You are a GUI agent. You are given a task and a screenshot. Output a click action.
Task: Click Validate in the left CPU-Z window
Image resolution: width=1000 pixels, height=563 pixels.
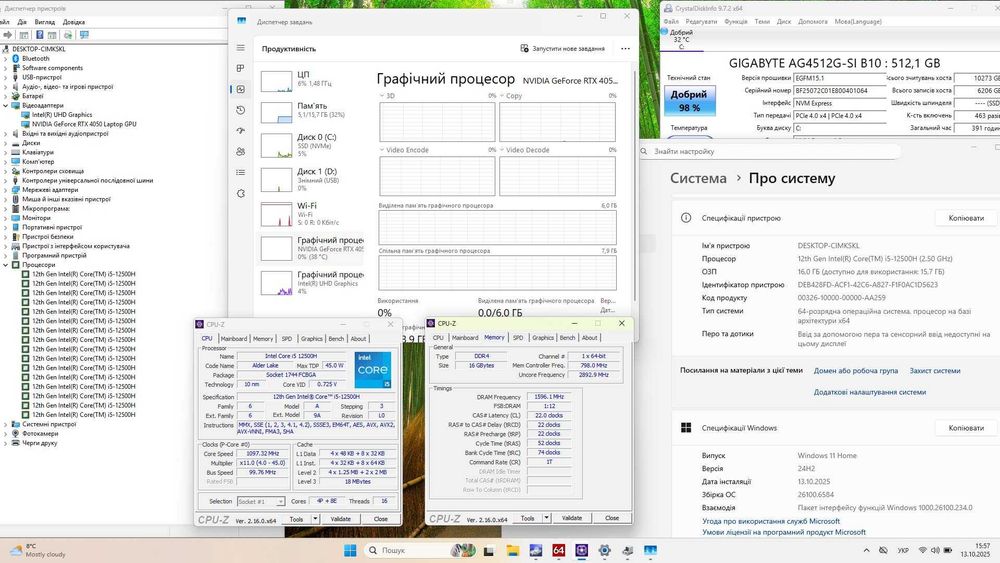click(341, 519)
